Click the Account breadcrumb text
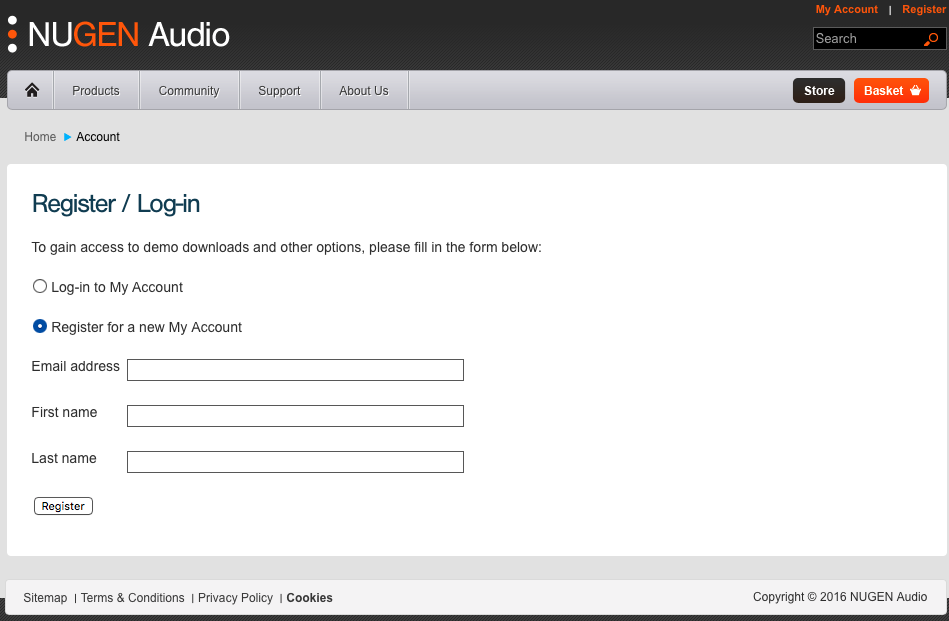 click(98, 137)
